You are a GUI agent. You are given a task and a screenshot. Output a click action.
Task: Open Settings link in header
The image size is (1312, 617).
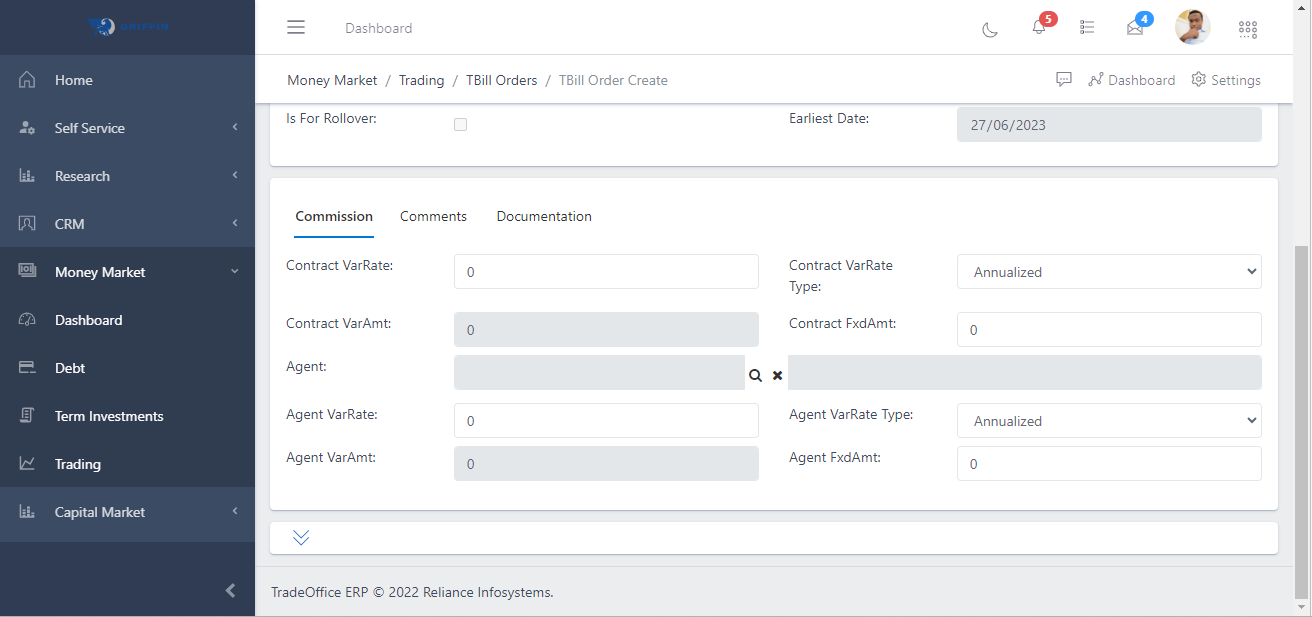1226,80
